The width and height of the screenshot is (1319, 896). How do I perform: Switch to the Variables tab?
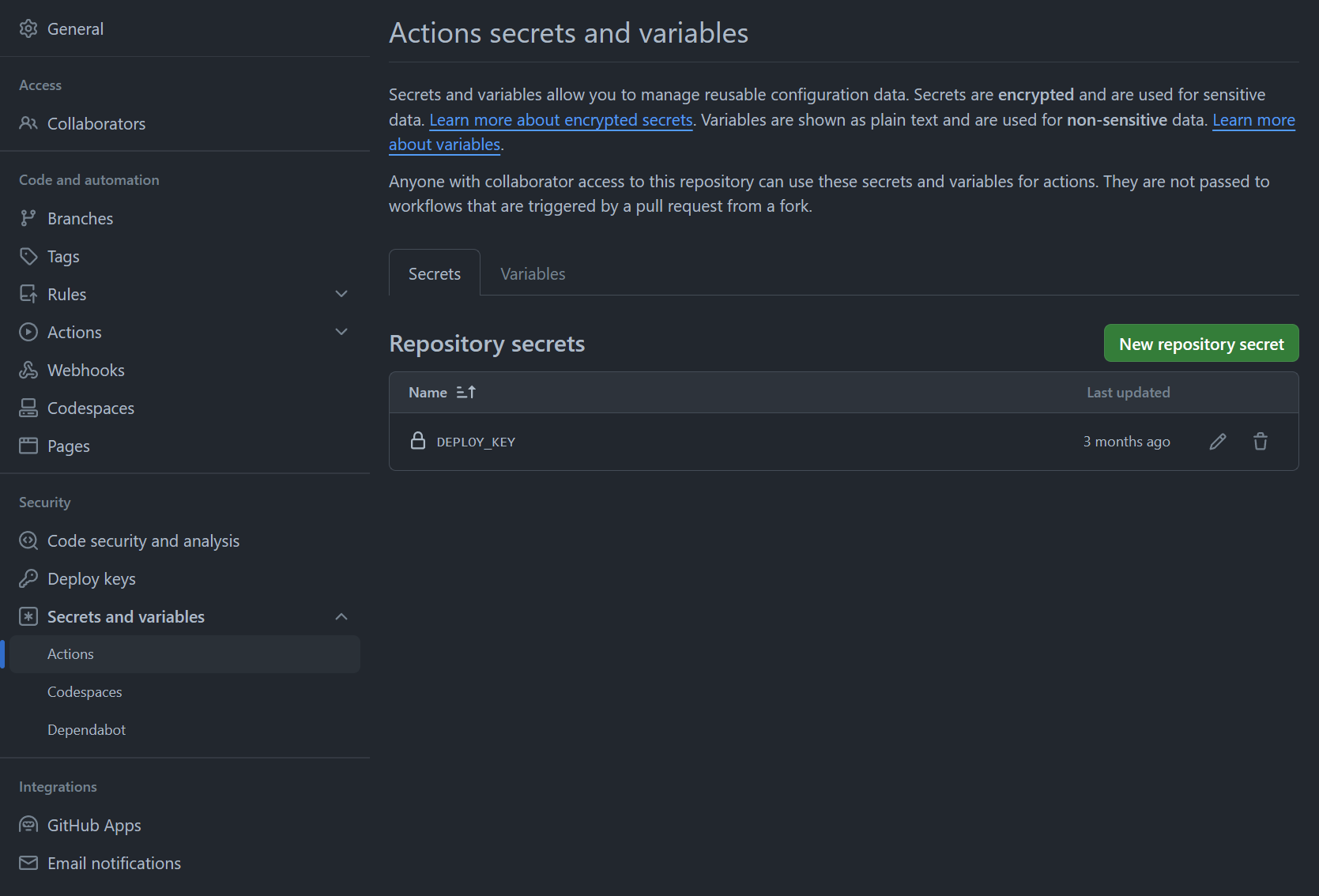[x=533, y=273]
